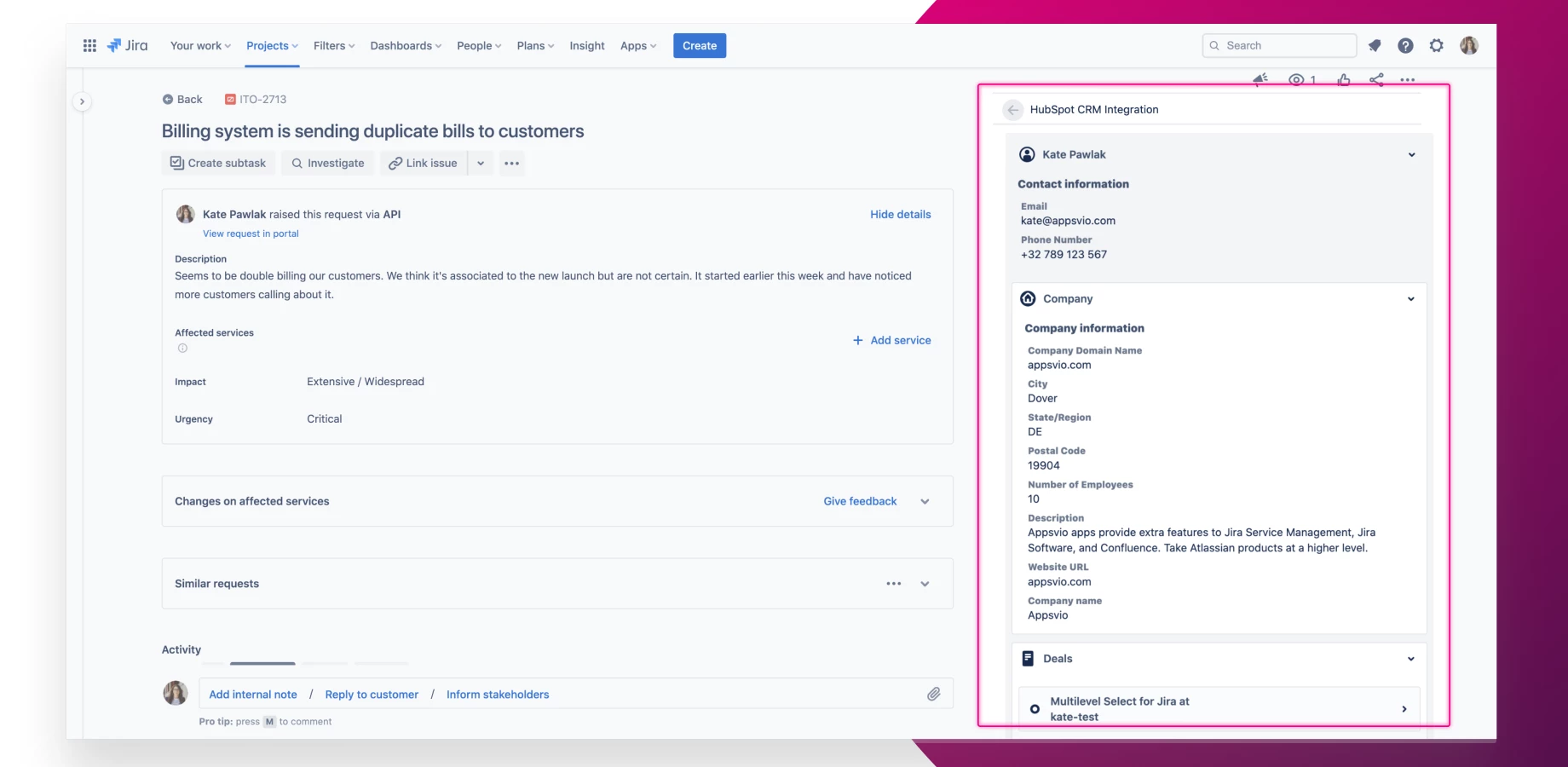This screenshot has height=767, width=1568.
Task: Open the Link issue dropdown arrow
Action: click(x=481, y=164)
